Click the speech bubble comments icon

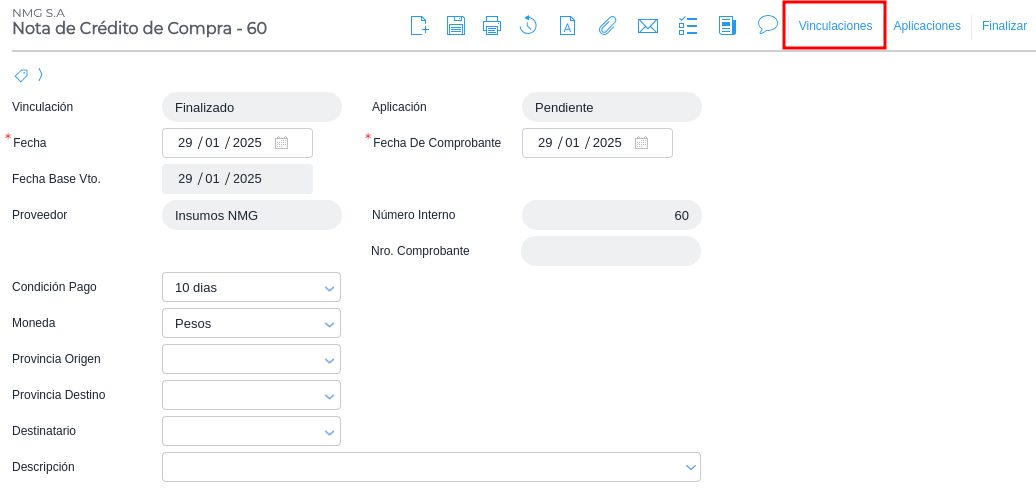767,25
